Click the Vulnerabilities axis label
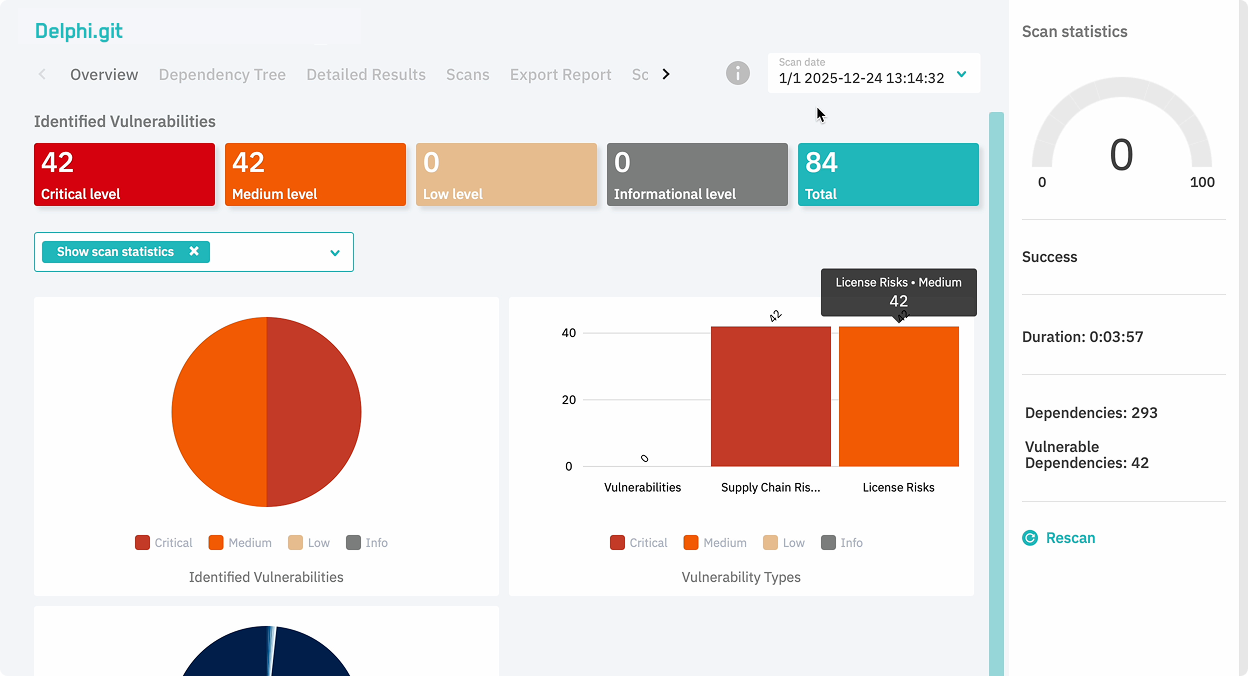 [x=643, y=488]
